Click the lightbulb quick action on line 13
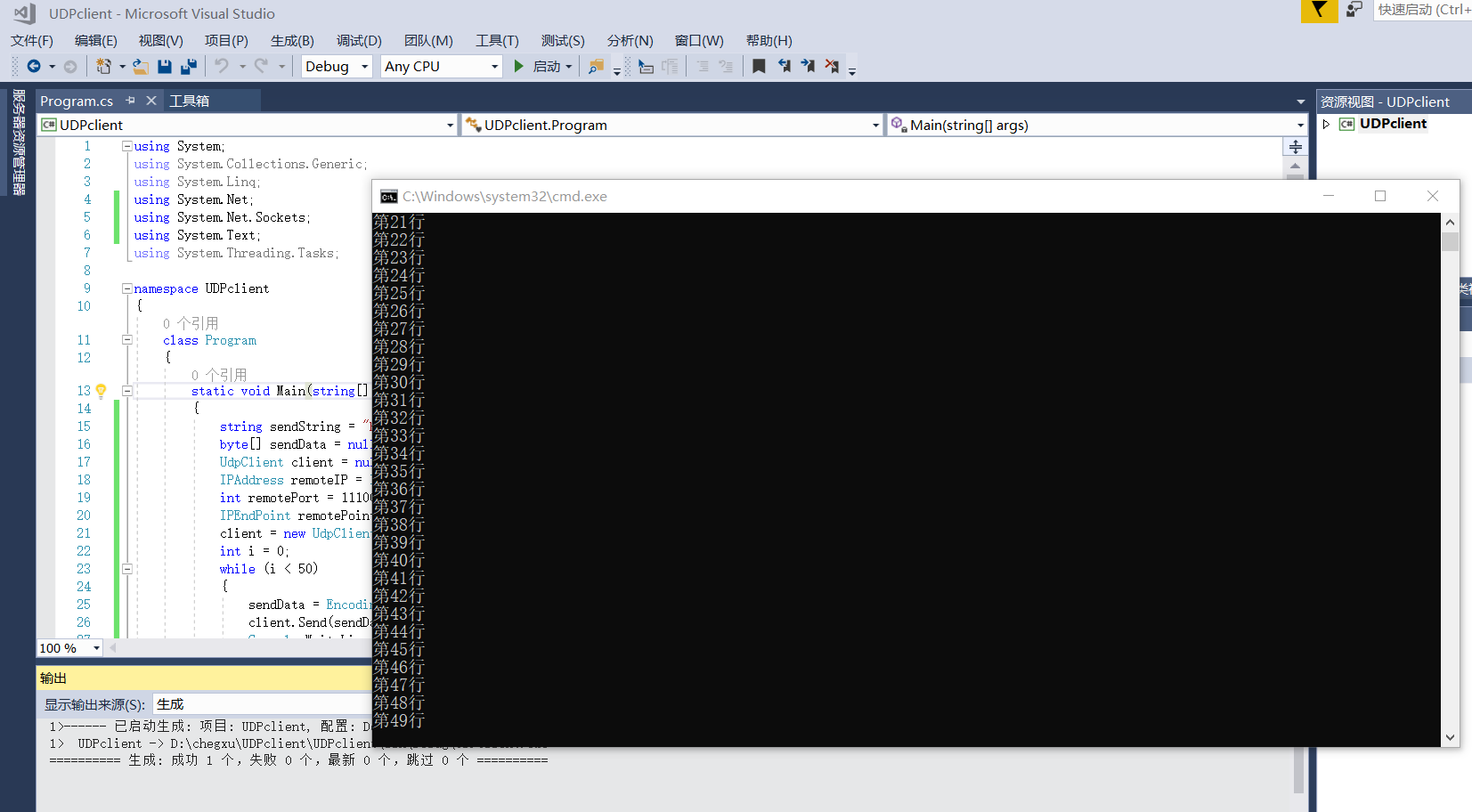 (x=102, y=391)
